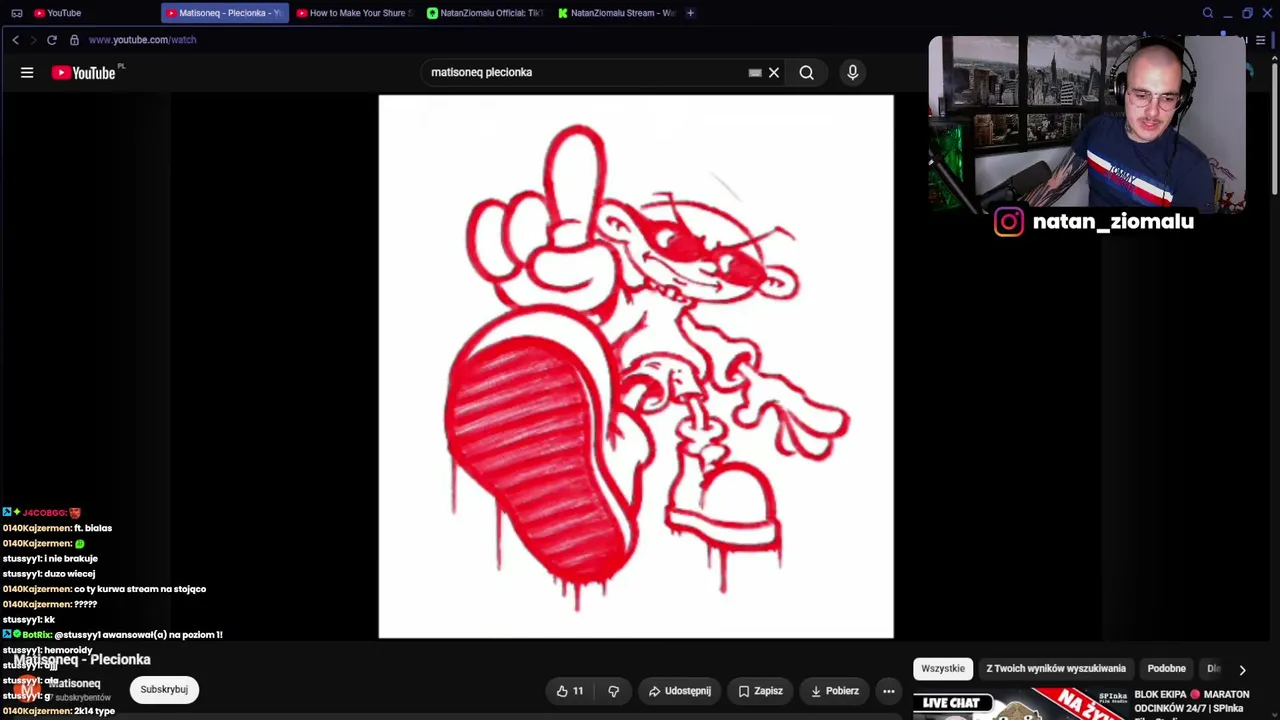Viewport: 1280px width, 720px height.
Task: Dislike the video with thumbs down
Action: pos(614,691)
